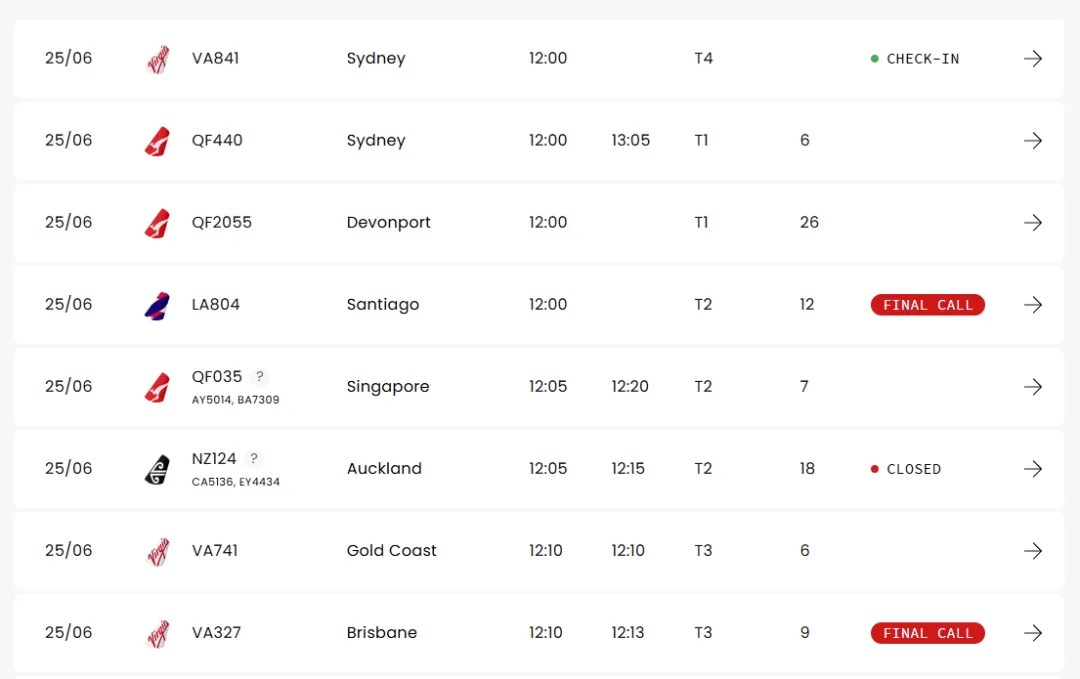
Task: Select flight number QF035 to Singapore
Action: click(x=217, y=377)
